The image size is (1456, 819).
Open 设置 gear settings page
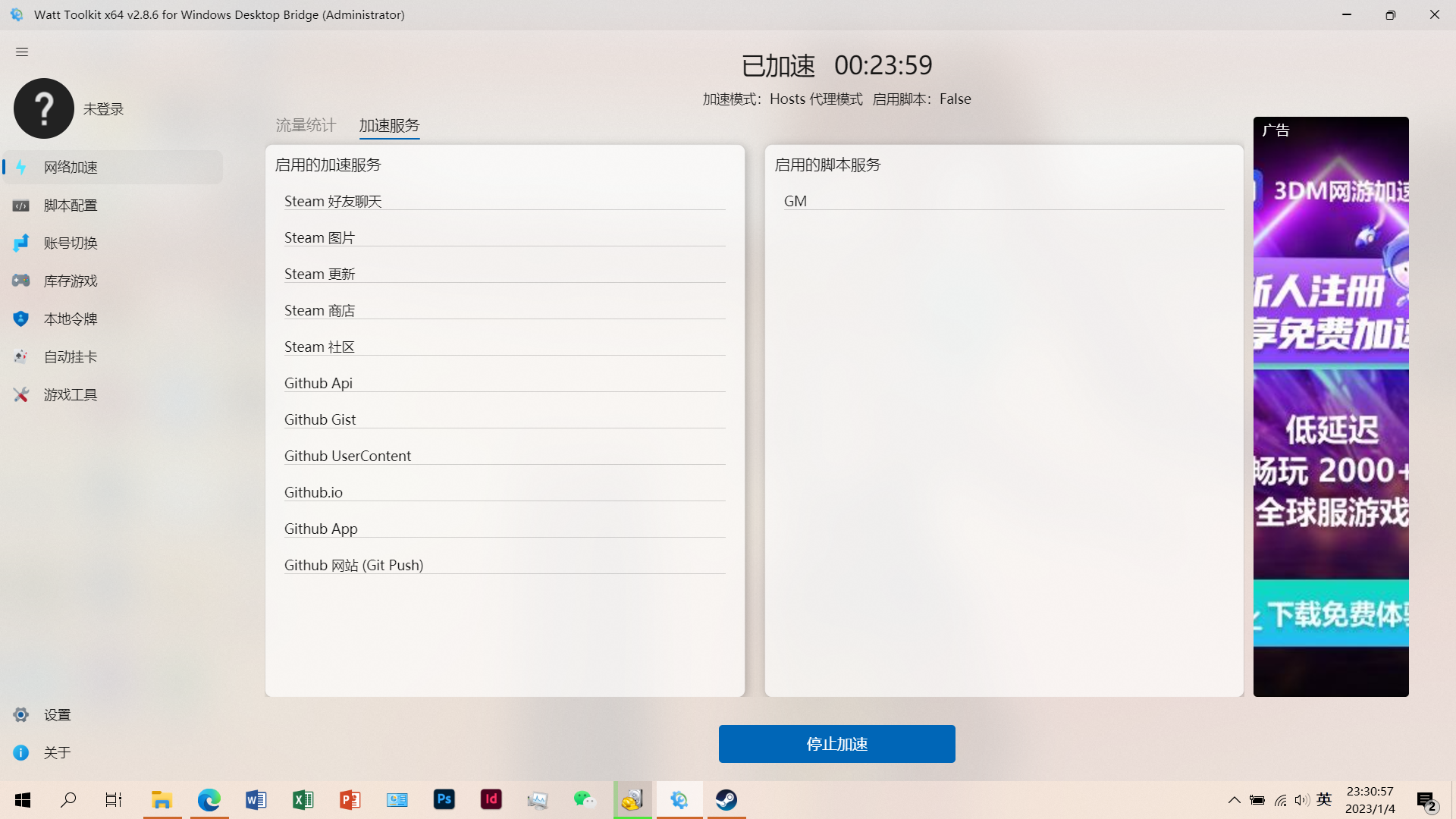(57, 714)
